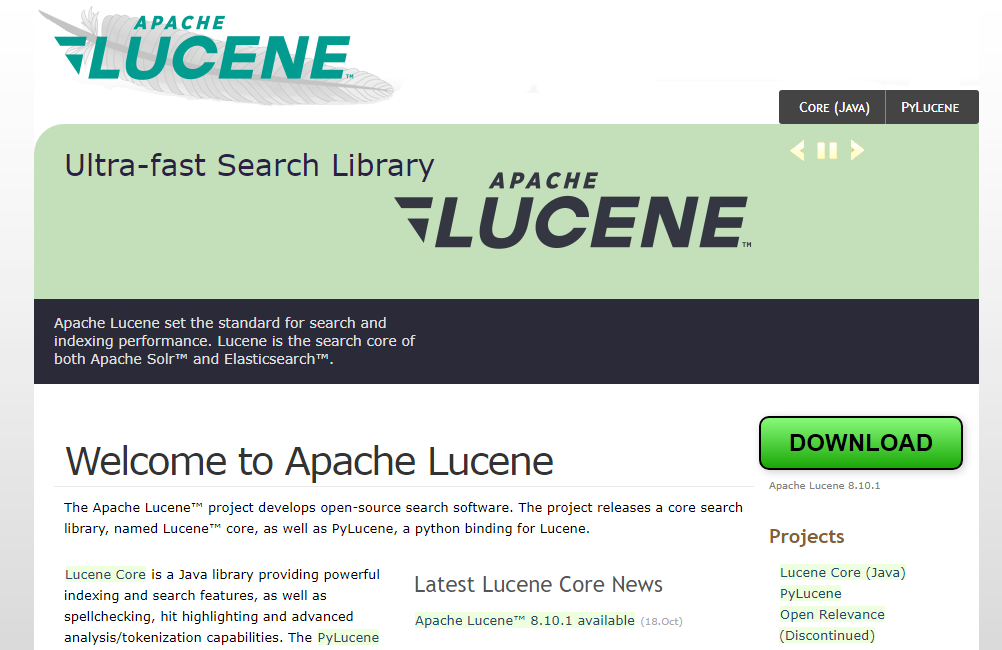Click the Apache Lucene 8.10.1 version text
This screenshot has height=650, width=1002.
(824, 486)
